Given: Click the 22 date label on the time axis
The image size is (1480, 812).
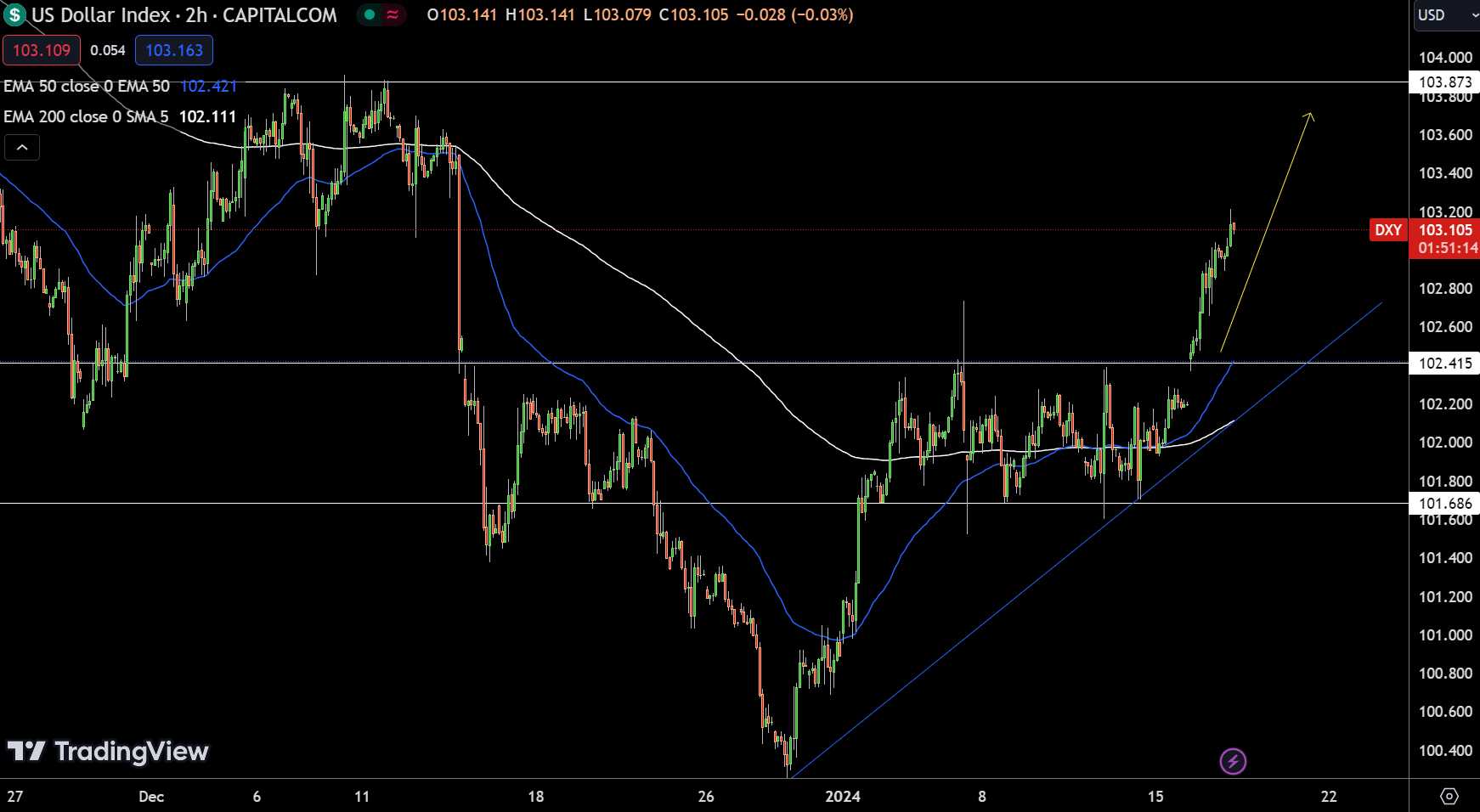Looking at the screenshot, I should (x=1329, y=797).
